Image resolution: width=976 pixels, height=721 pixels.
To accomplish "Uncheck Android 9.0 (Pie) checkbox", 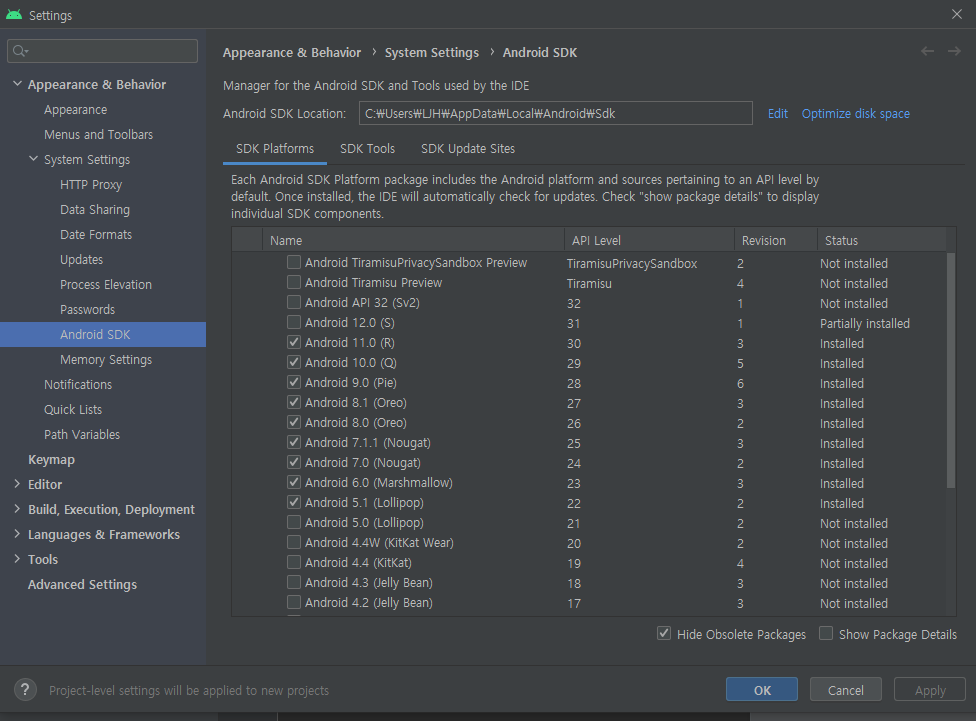I will click(x=294, y=382).
